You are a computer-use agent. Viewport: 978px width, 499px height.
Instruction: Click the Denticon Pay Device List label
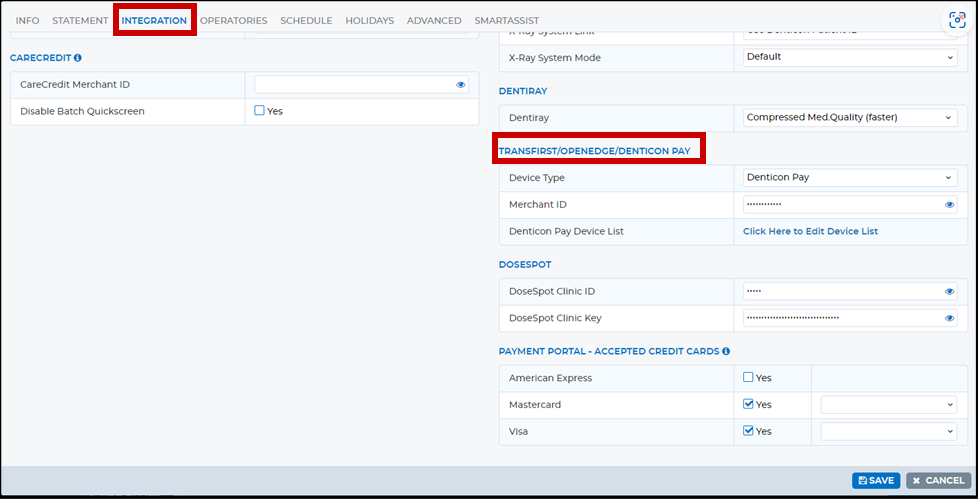pyautogui.click(x=566, y=231)
